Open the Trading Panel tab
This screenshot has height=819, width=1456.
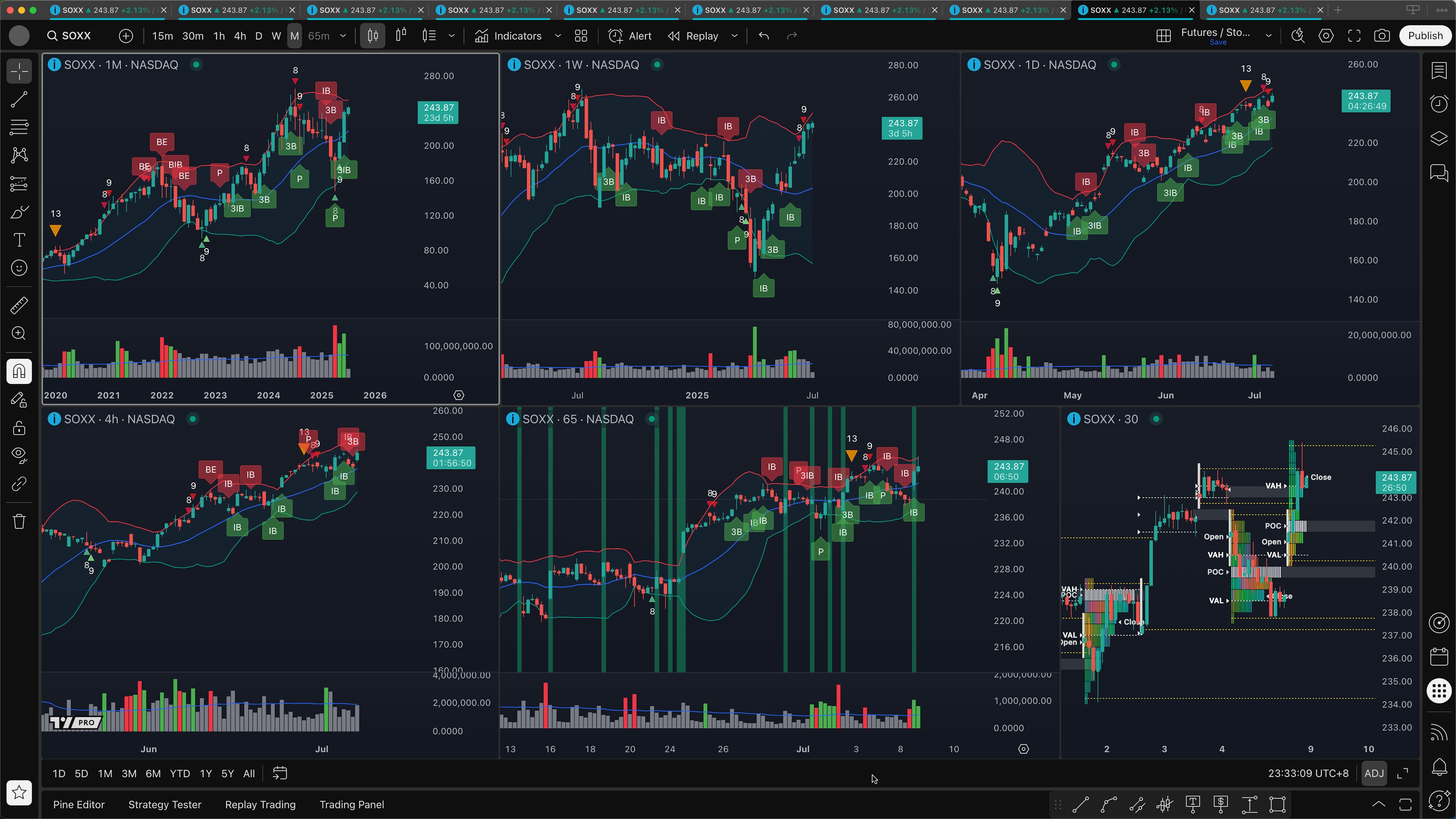[x=351, y=804]
